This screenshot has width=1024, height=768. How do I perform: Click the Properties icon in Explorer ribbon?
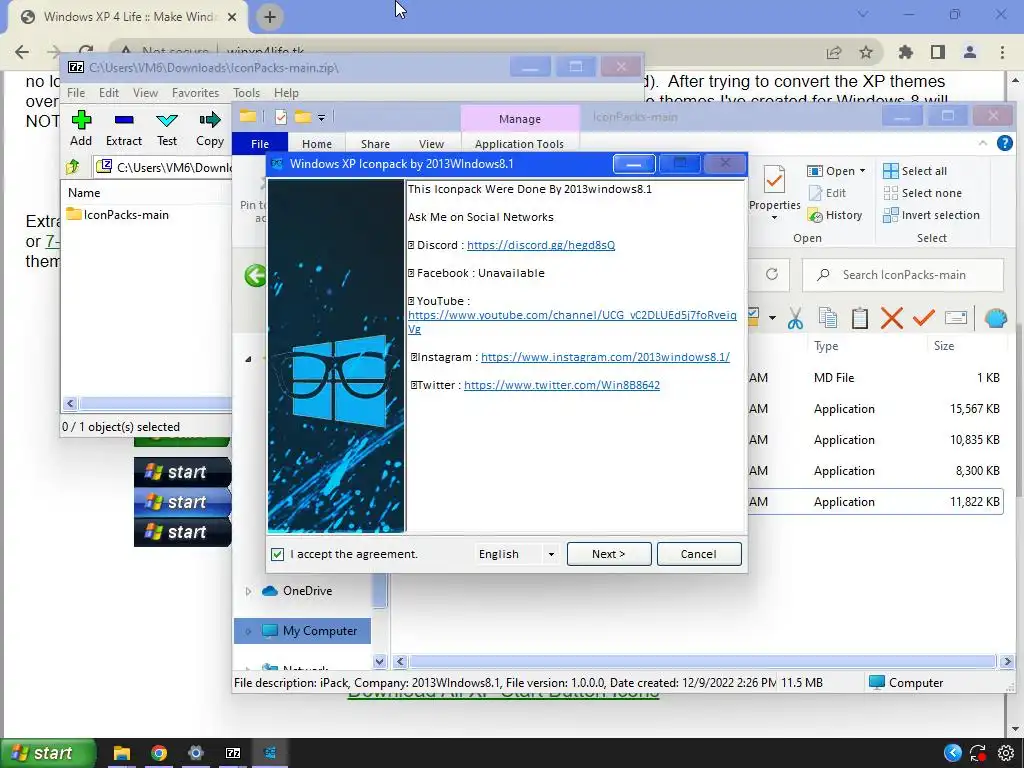[775, 179]
